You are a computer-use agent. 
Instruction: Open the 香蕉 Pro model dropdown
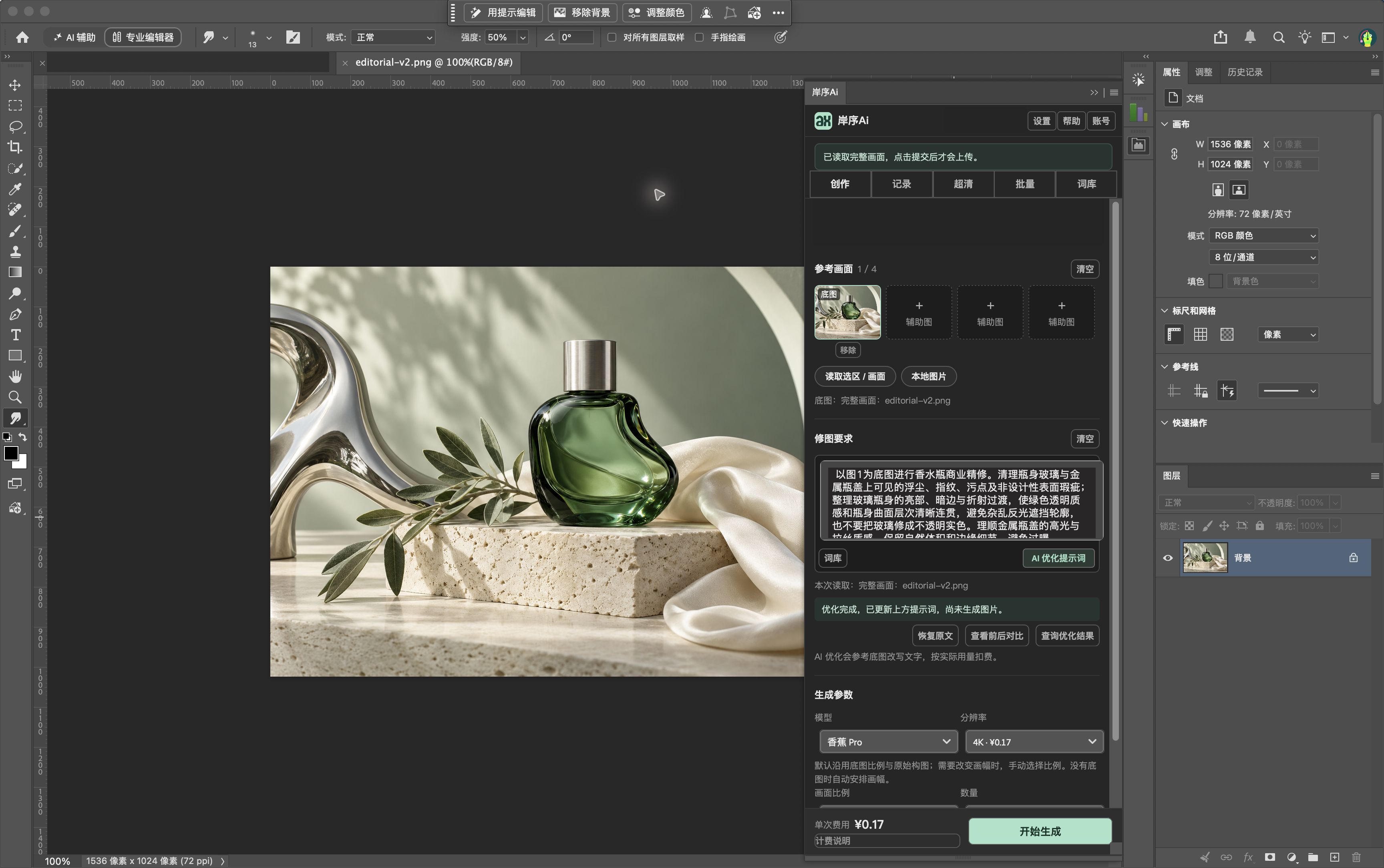(888, 742)
